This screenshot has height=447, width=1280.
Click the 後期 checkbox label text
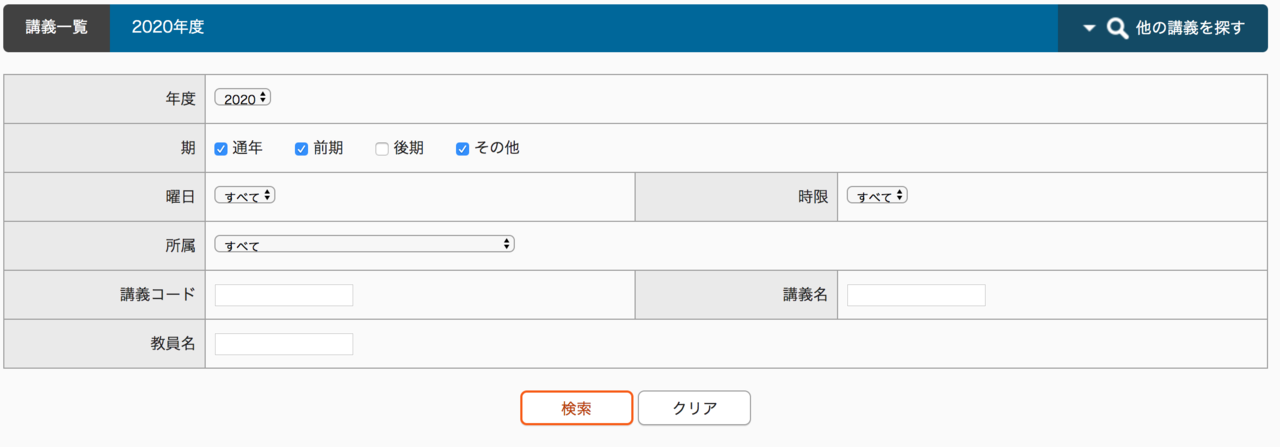click(x=408, y=148)
